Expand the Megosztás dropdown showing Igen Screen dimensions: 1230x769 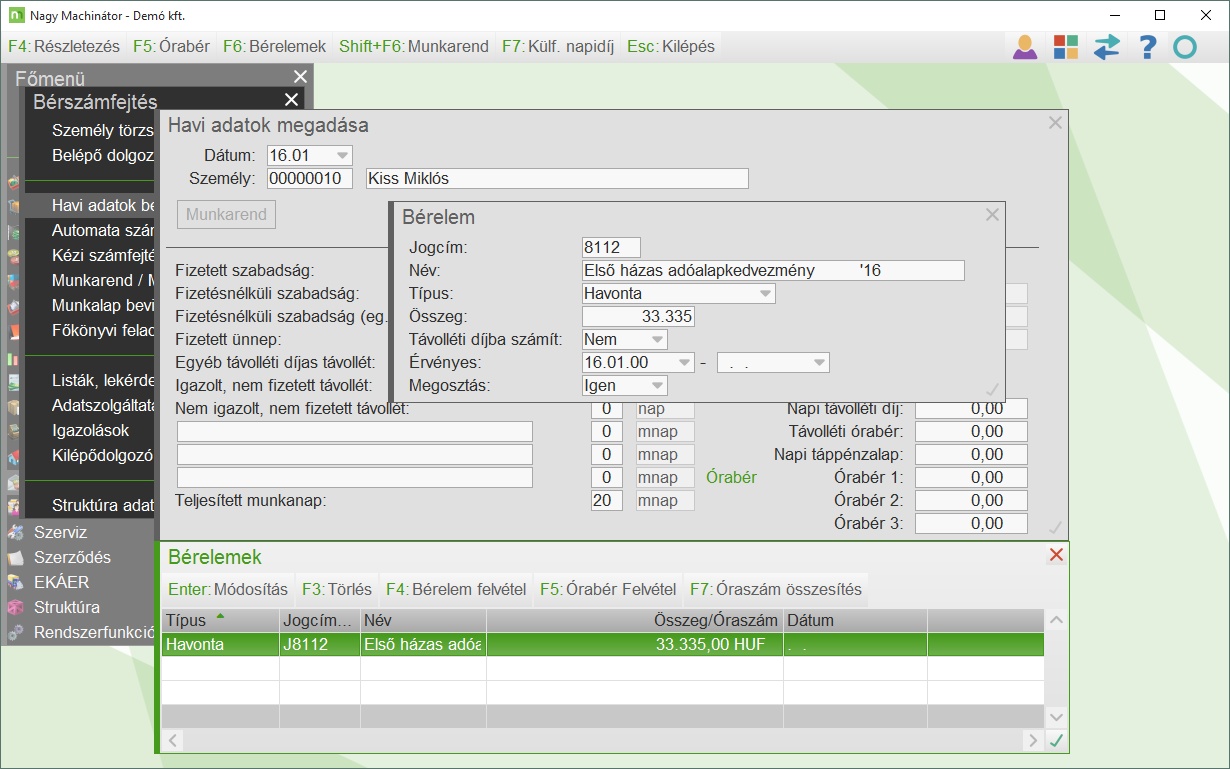click(x=657, y=386)
